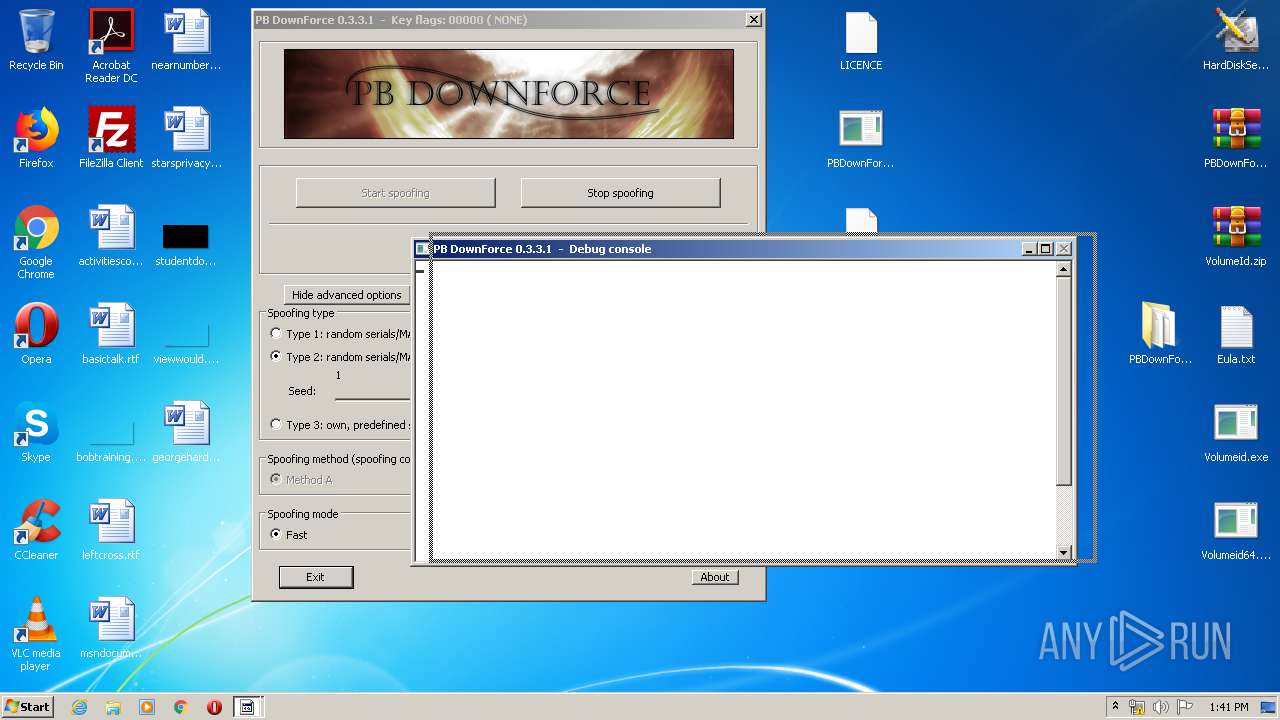The height and width of the screenshot is (720, 1280).
Task: Switch to PB DownForce taskbar button
Action: coord(246,707)
